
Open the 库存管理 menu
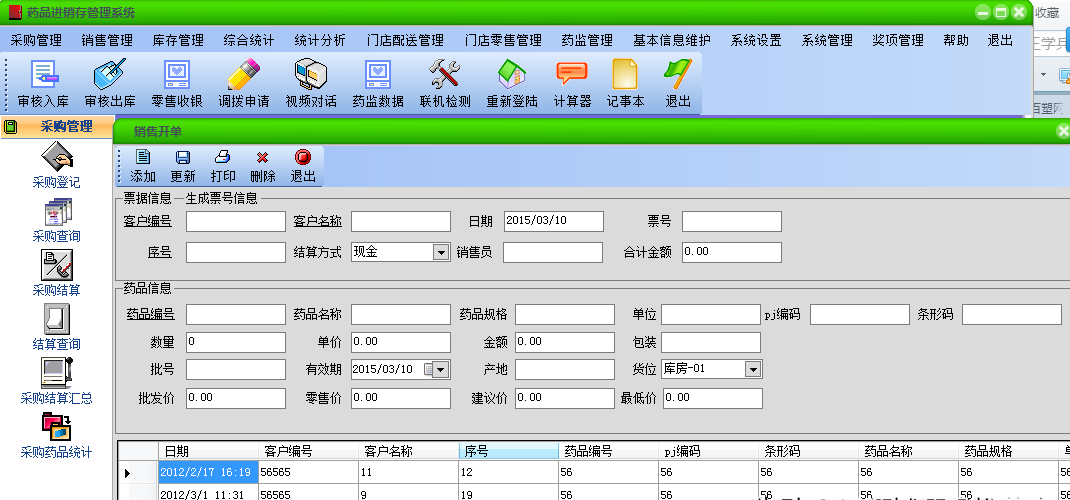tap(178, 40)
